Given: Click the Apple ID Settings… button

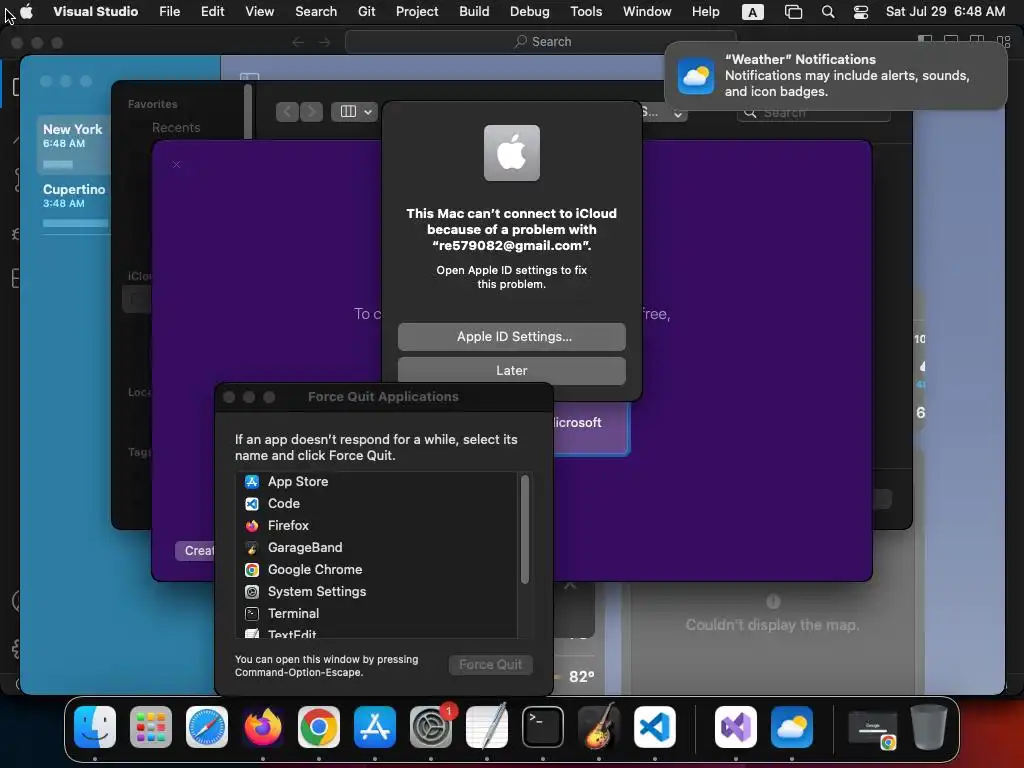Looking at the screenshot, I should click(511, 336).
